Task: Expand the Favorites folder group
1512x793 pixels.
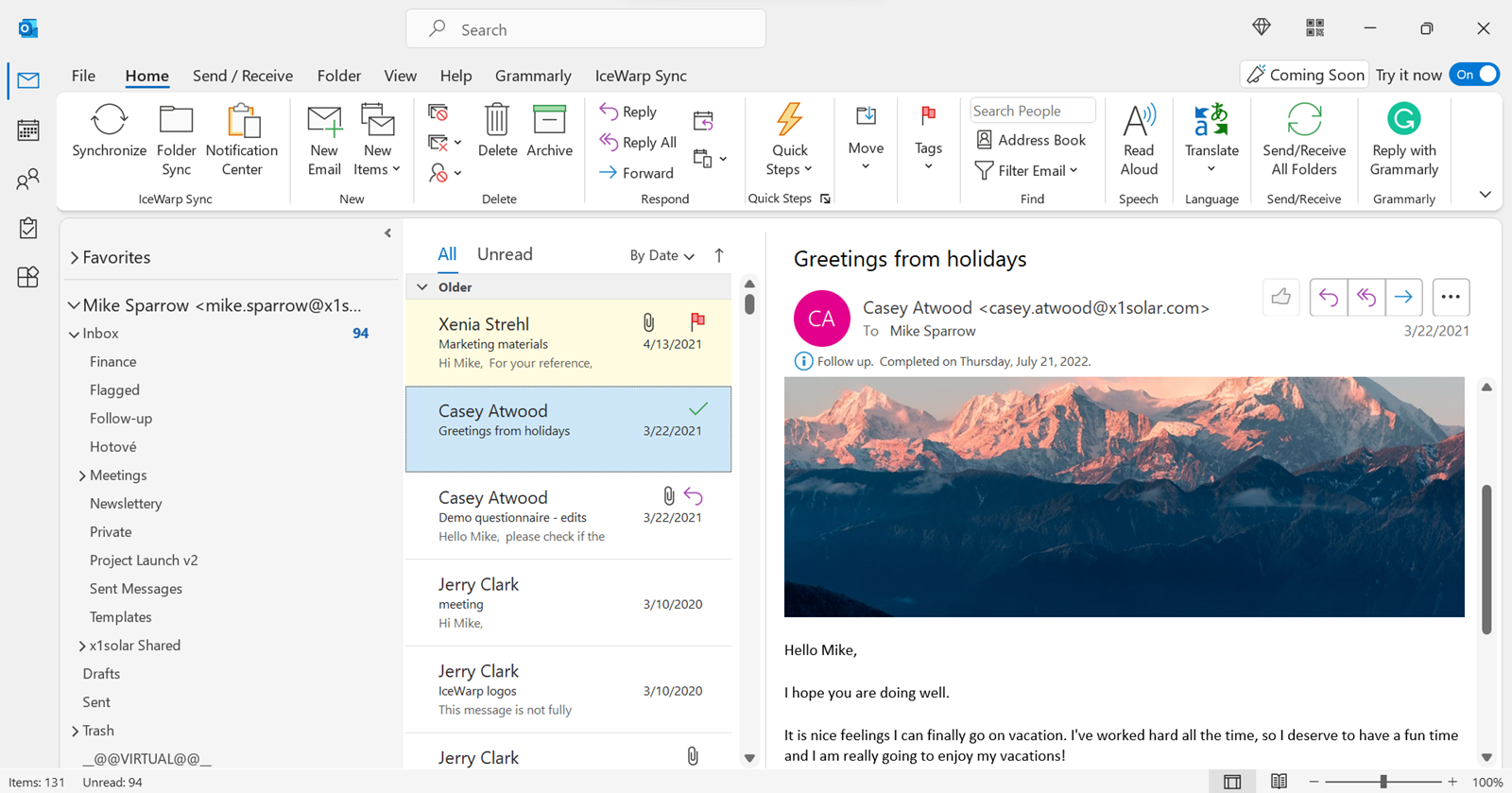Action: point(75,258)
